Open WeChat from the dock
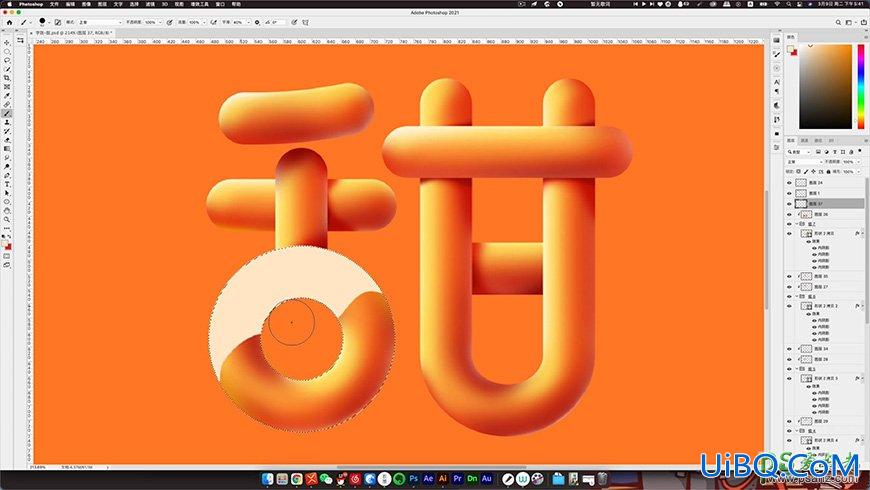 click(x=326, y=478)
